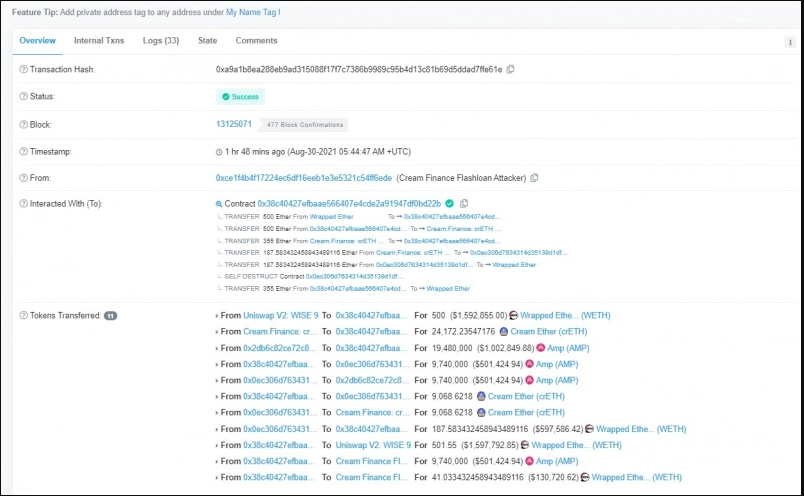Open the Transaction Hash help icon

coord(24,69)
